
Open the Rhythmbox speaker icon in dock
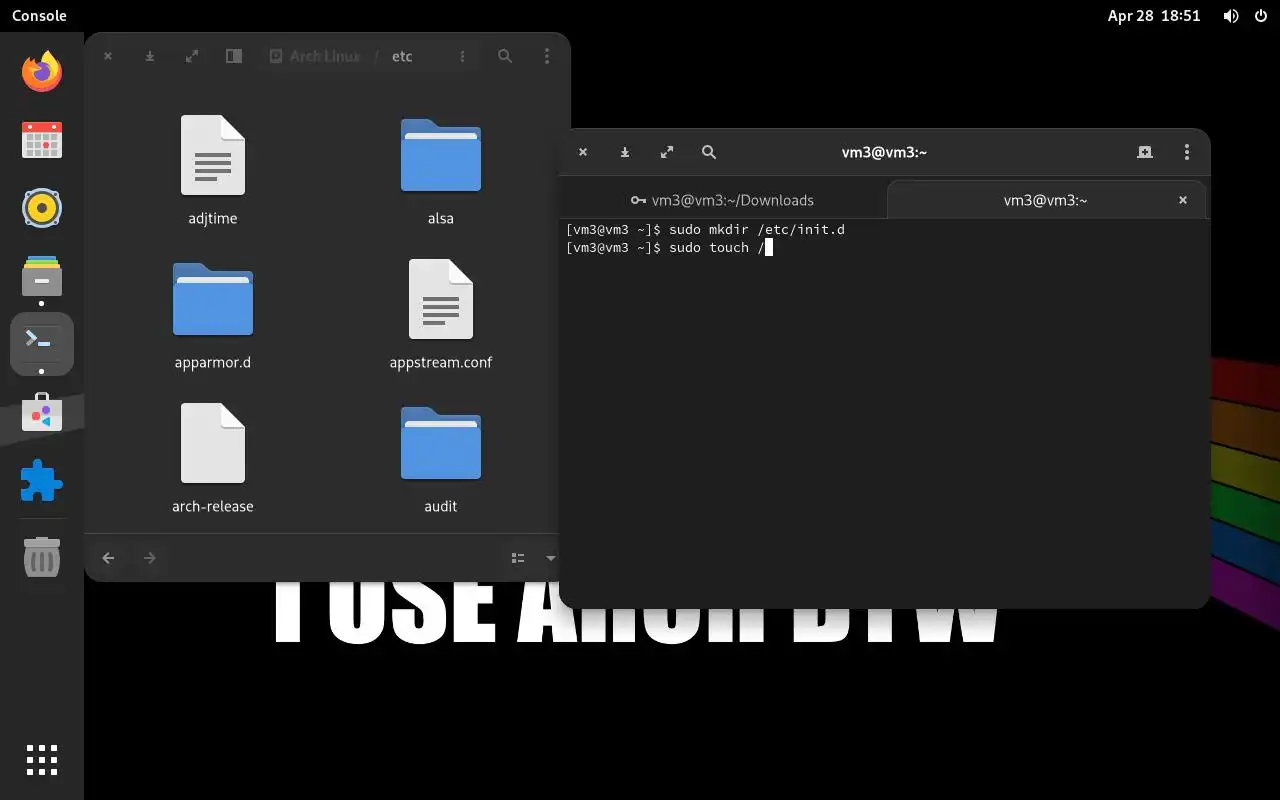(42, 208)
